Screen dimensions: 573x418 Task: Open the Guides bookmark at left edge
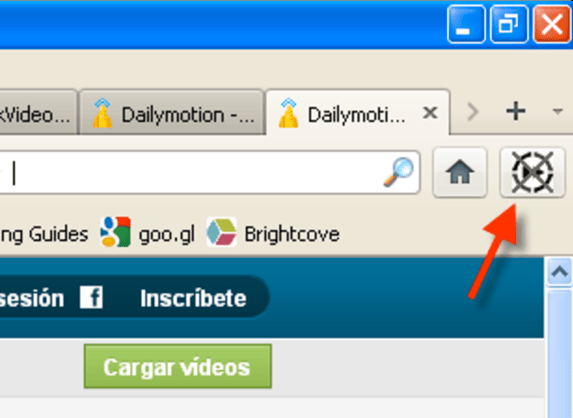44,234
